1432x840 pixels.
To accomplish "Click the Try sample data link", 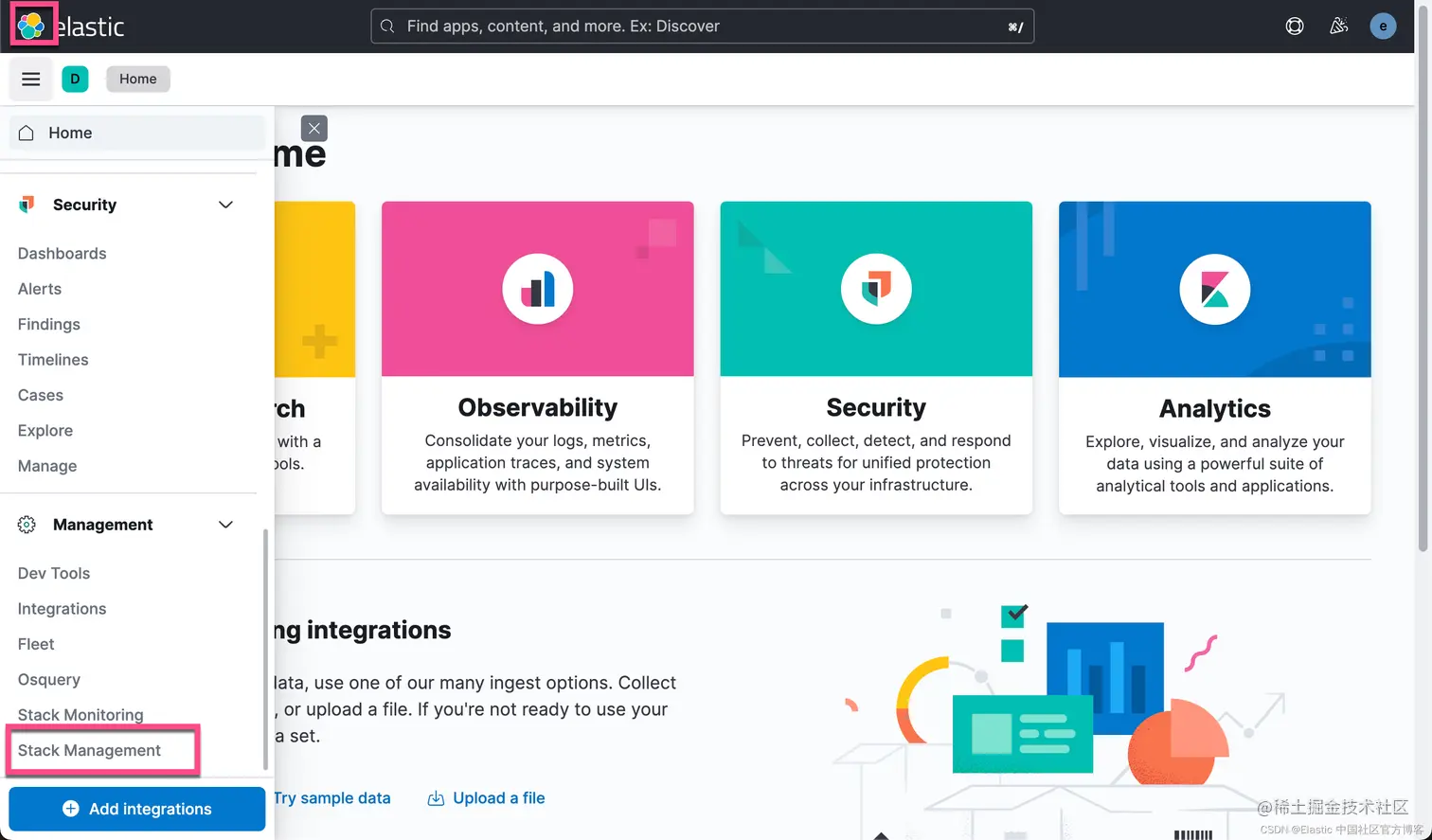I will coord(331,798).
